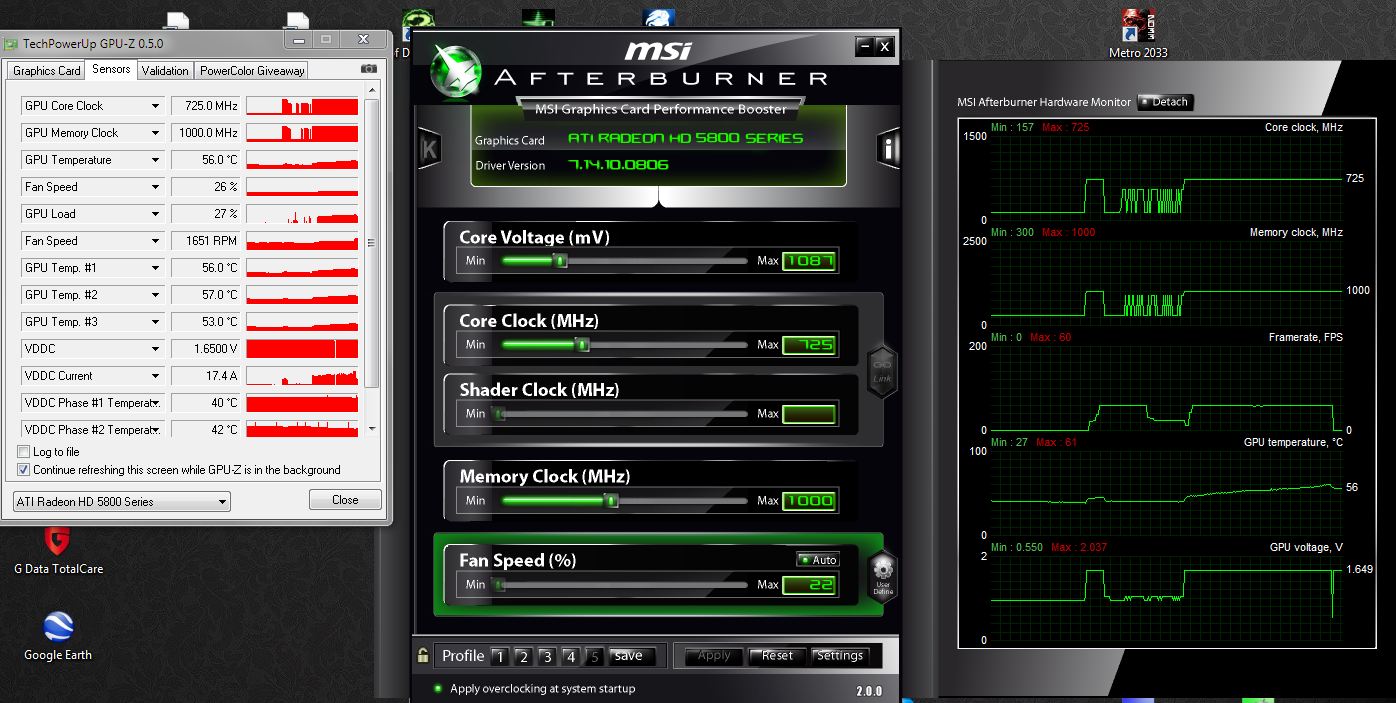Select profile slot 5
Screen dimensions: 1396x703
pos(595,657)
